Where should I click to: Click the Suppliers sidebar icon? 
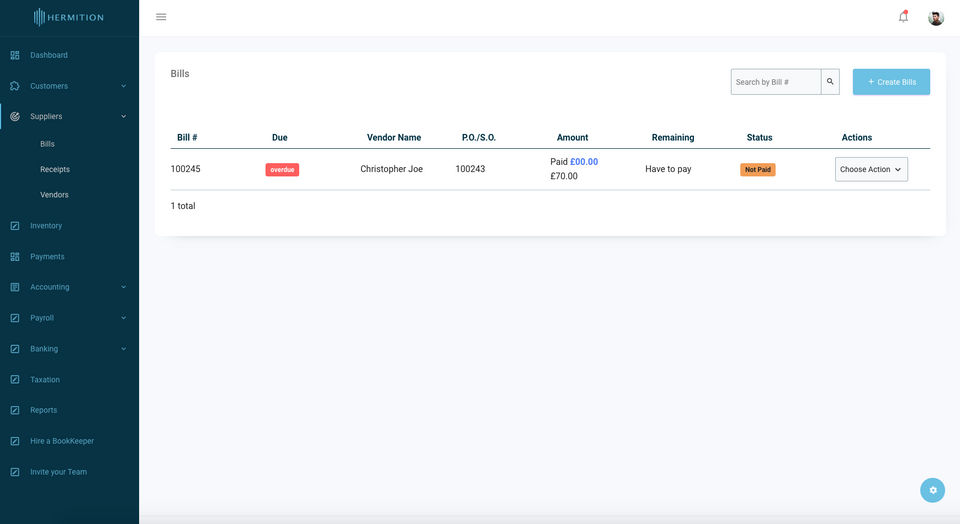(x=15, y=116)
